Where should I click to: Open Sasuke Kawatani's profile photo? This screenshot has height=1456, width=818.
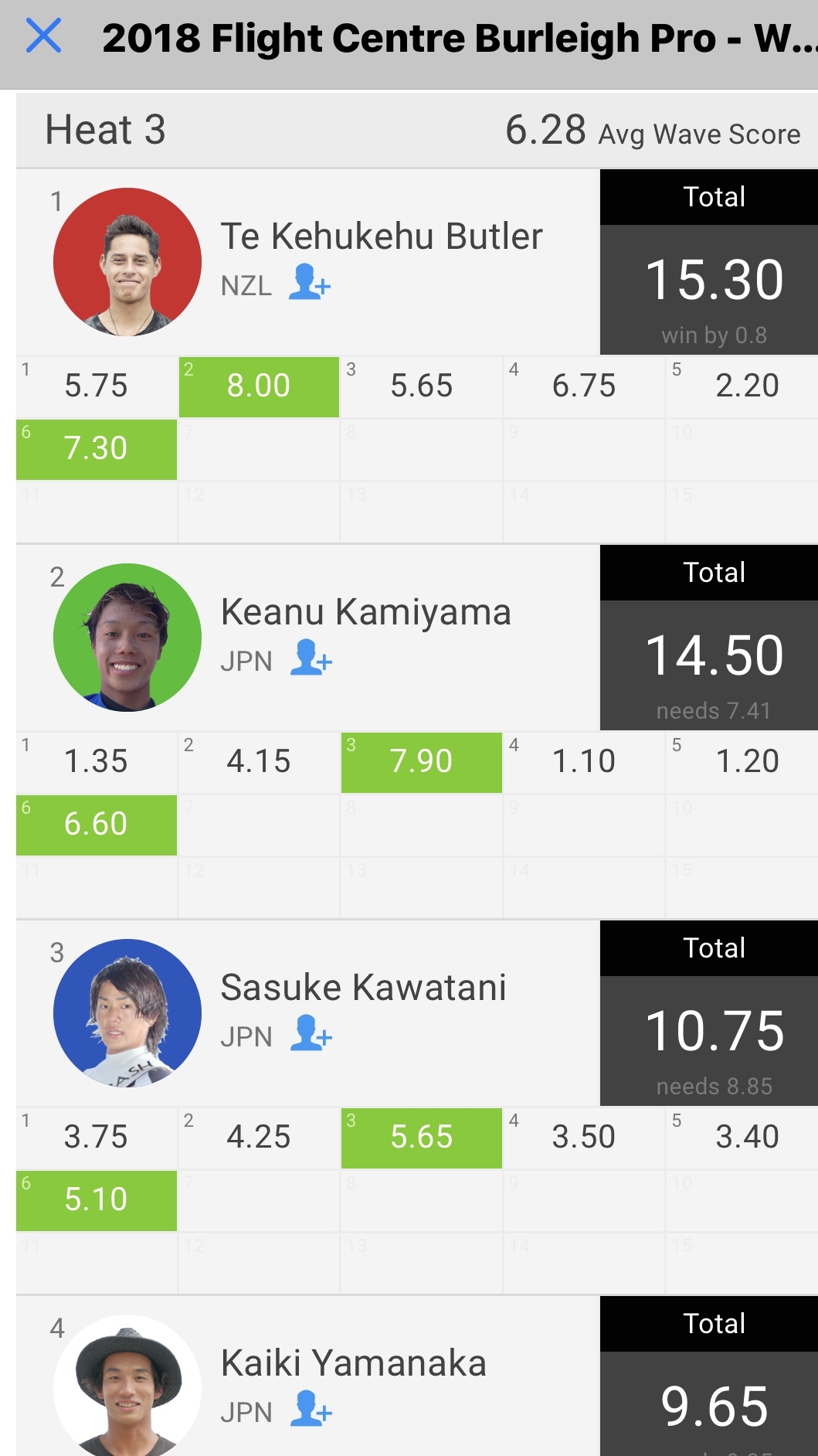tap(127, 1012)
